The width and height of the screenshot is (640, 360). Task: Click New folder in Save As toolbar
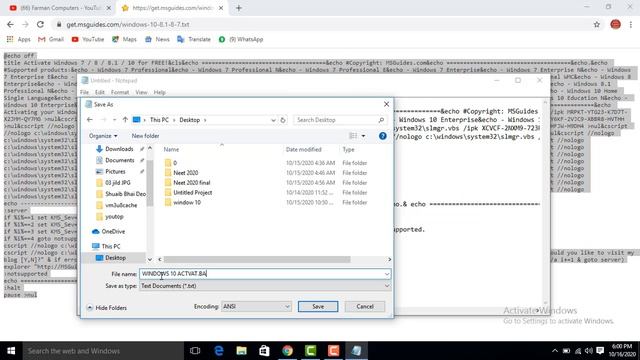pos(145,136)
